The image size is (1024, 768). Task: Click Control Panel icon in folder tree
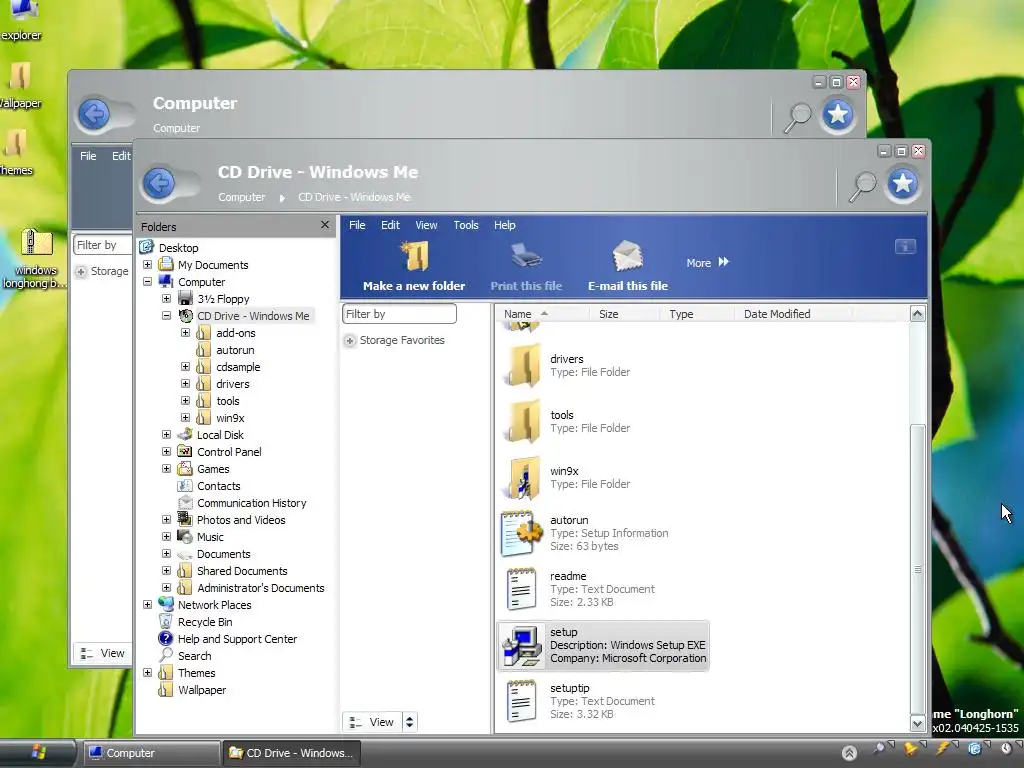click(x=185, y=451)
